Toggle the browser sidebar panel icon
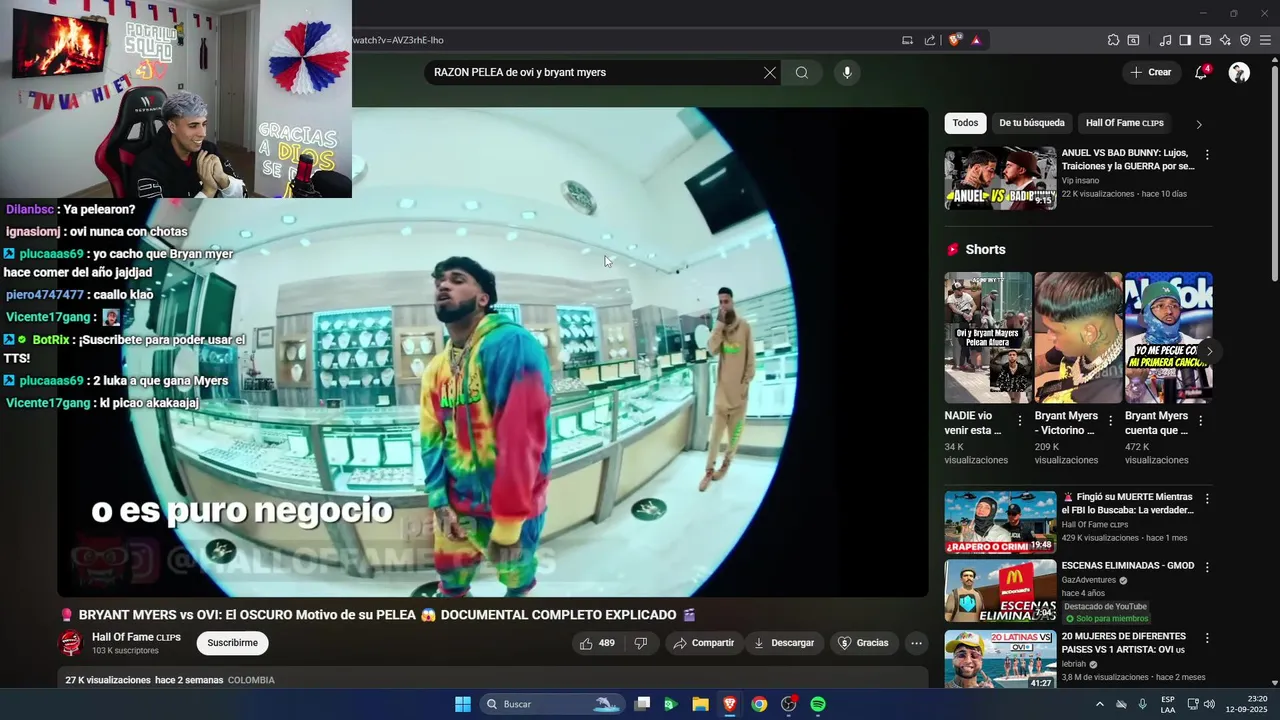Image resolution: width=1280 pixels, height=720 pixels. coord(1185,40)
